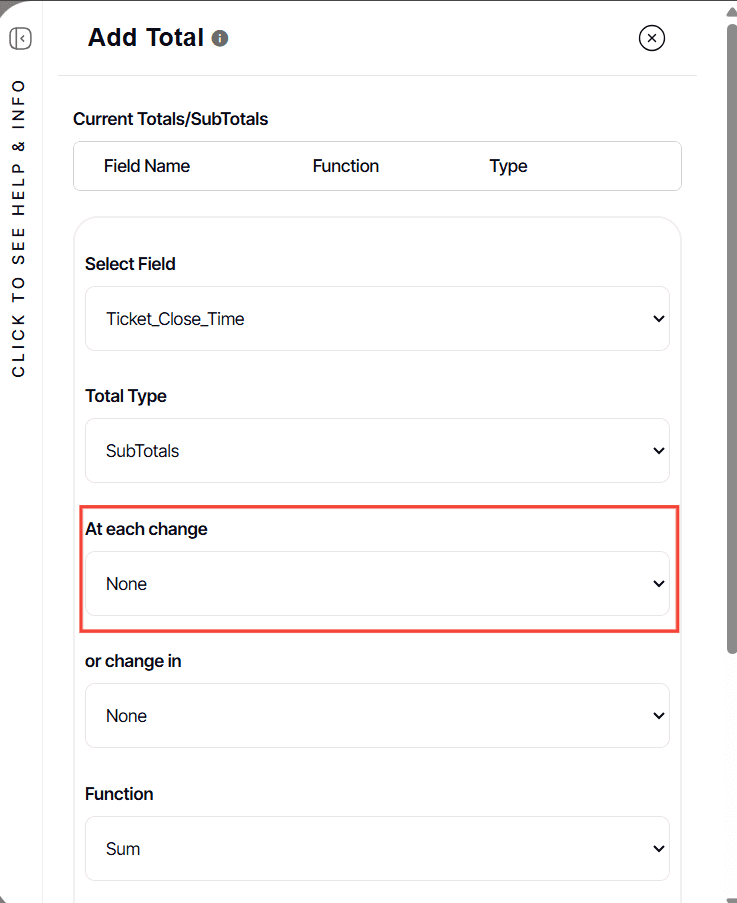Click the info icon beside Add Total title

(219, 37)
